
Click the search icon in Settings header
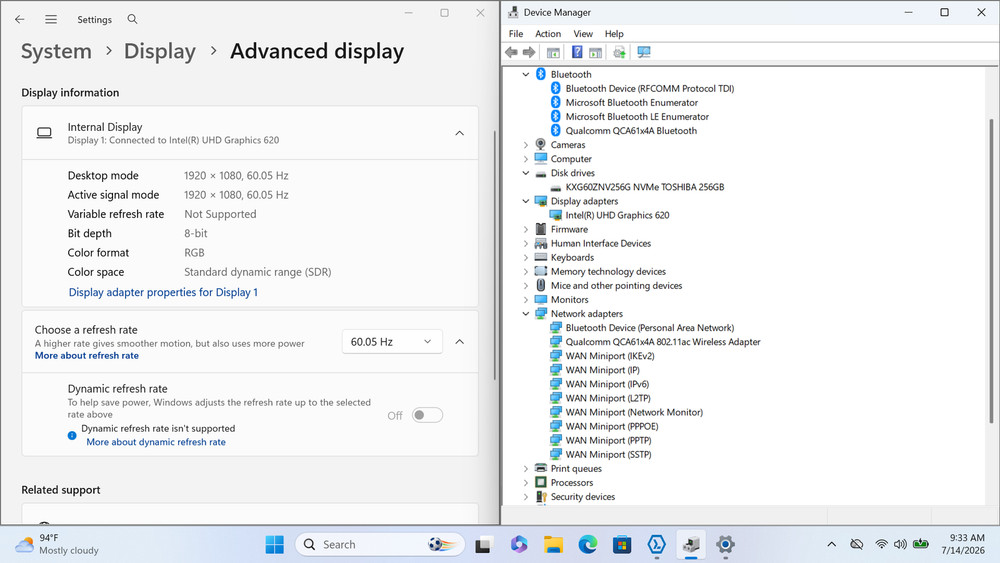click(x=132, y=19)
